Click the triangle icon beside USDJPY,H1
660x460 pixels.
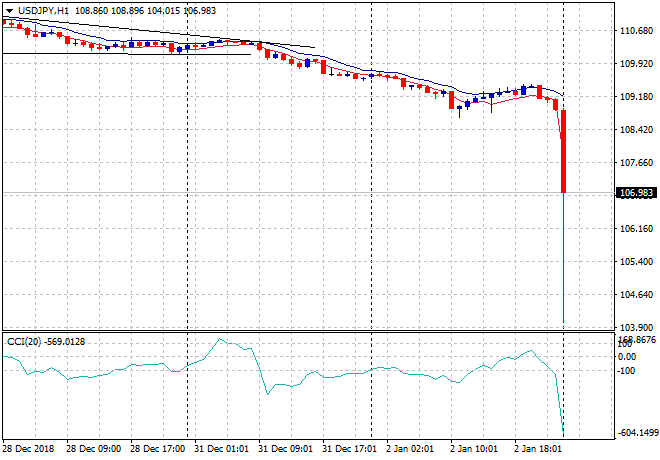(9, 10)
